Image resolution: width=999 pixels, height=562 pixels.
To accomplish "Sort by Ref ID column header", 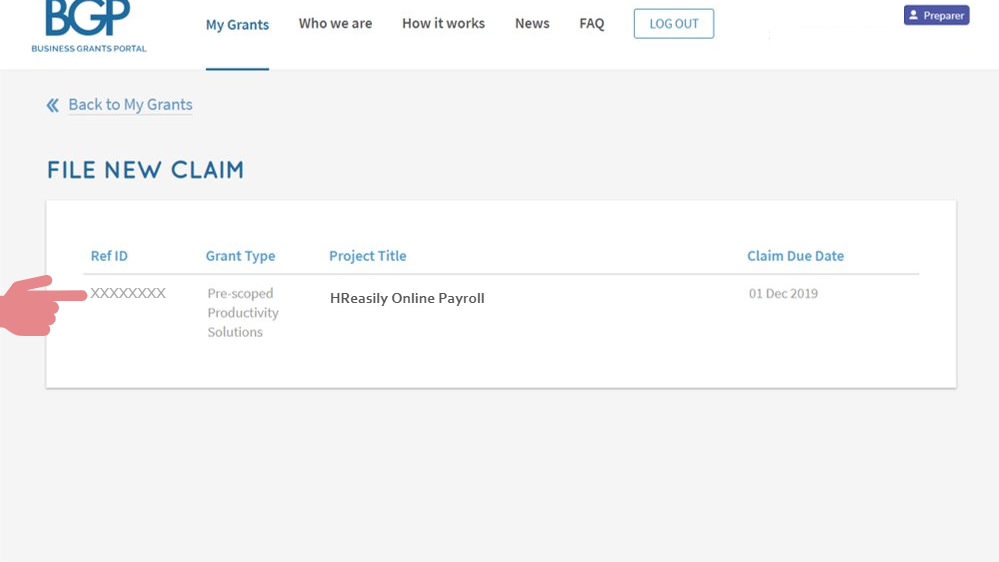I will point(109,256).
